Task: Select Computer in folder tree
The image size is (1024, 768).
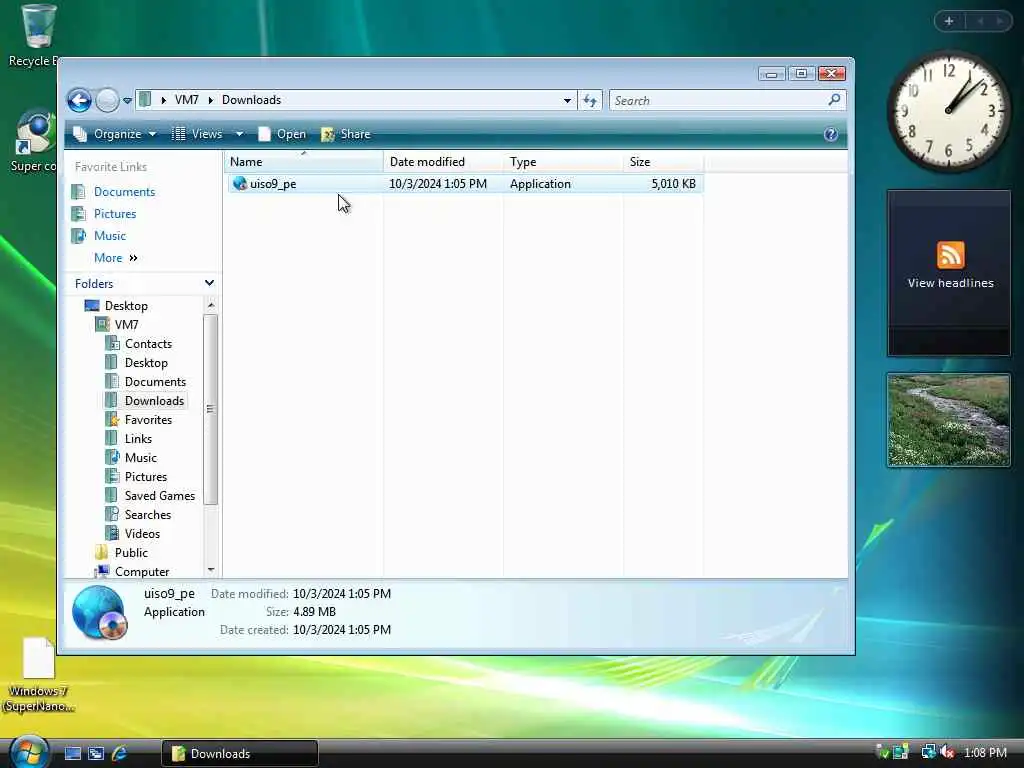Action: click(142, 571)
